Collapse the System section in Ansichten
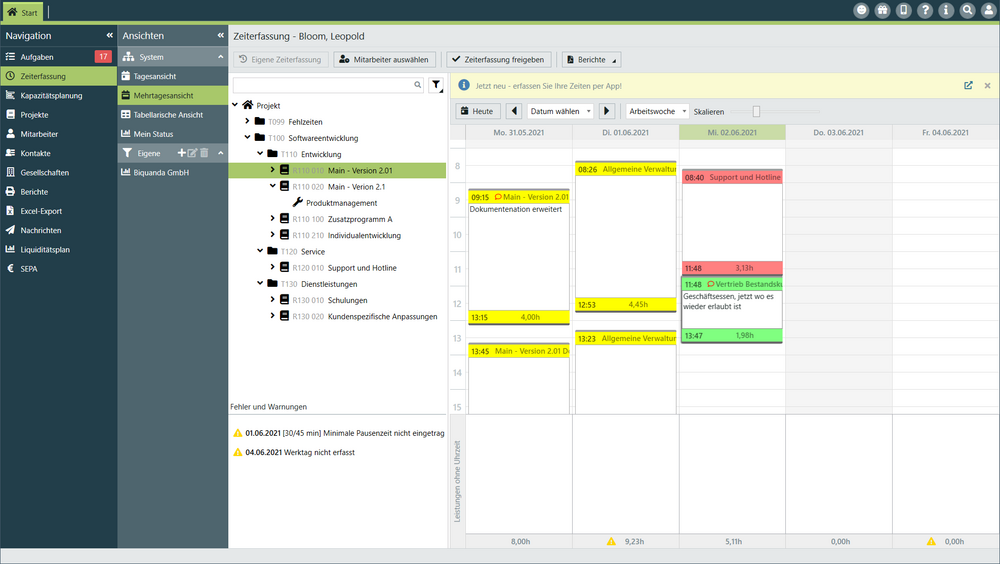The width and height of the screenshot is (1000, 564). click(220, 57)
